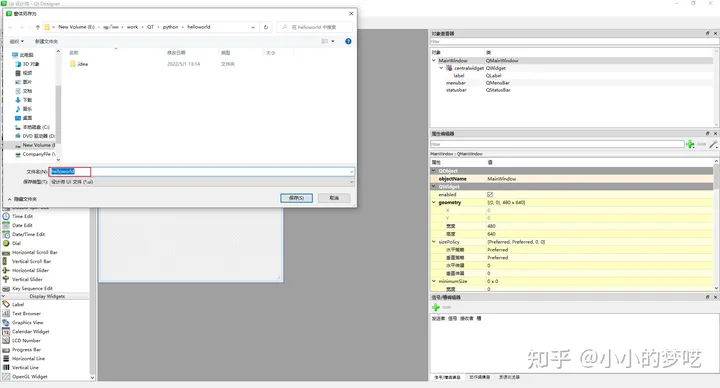
Task: Collapse the geometry property group
Action: pyautogui.click(x=434, y=202)
